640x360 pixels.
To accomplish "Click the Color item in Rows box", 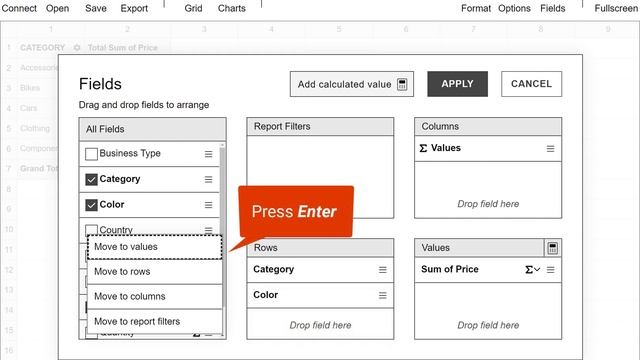I will pos(320,296).
